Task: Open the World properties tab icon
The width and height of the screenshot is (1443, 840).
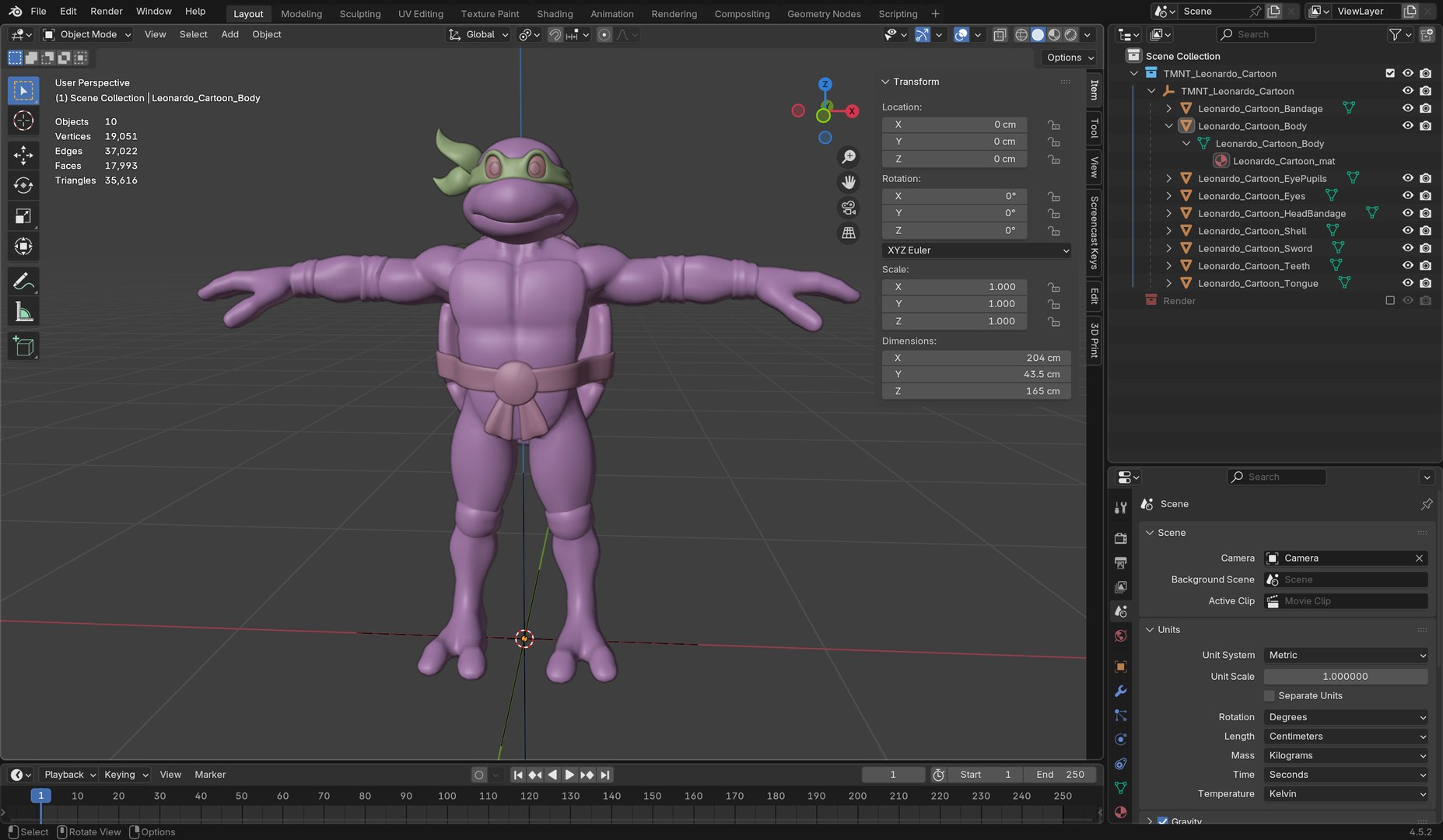Action: click(x=1120, y=635)
